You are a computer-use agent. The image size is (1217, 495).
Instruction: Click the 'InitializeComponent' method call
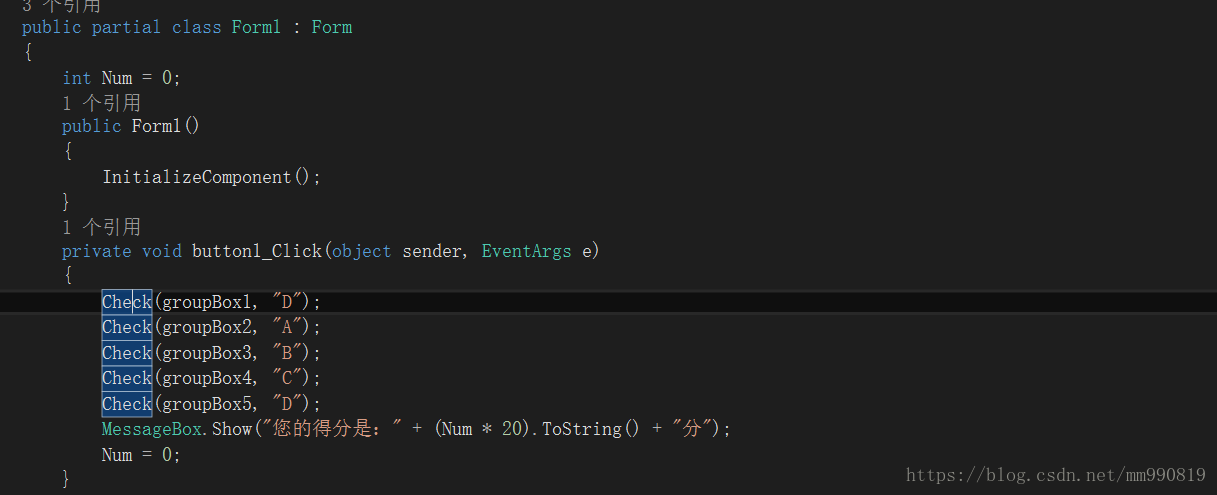197,177
